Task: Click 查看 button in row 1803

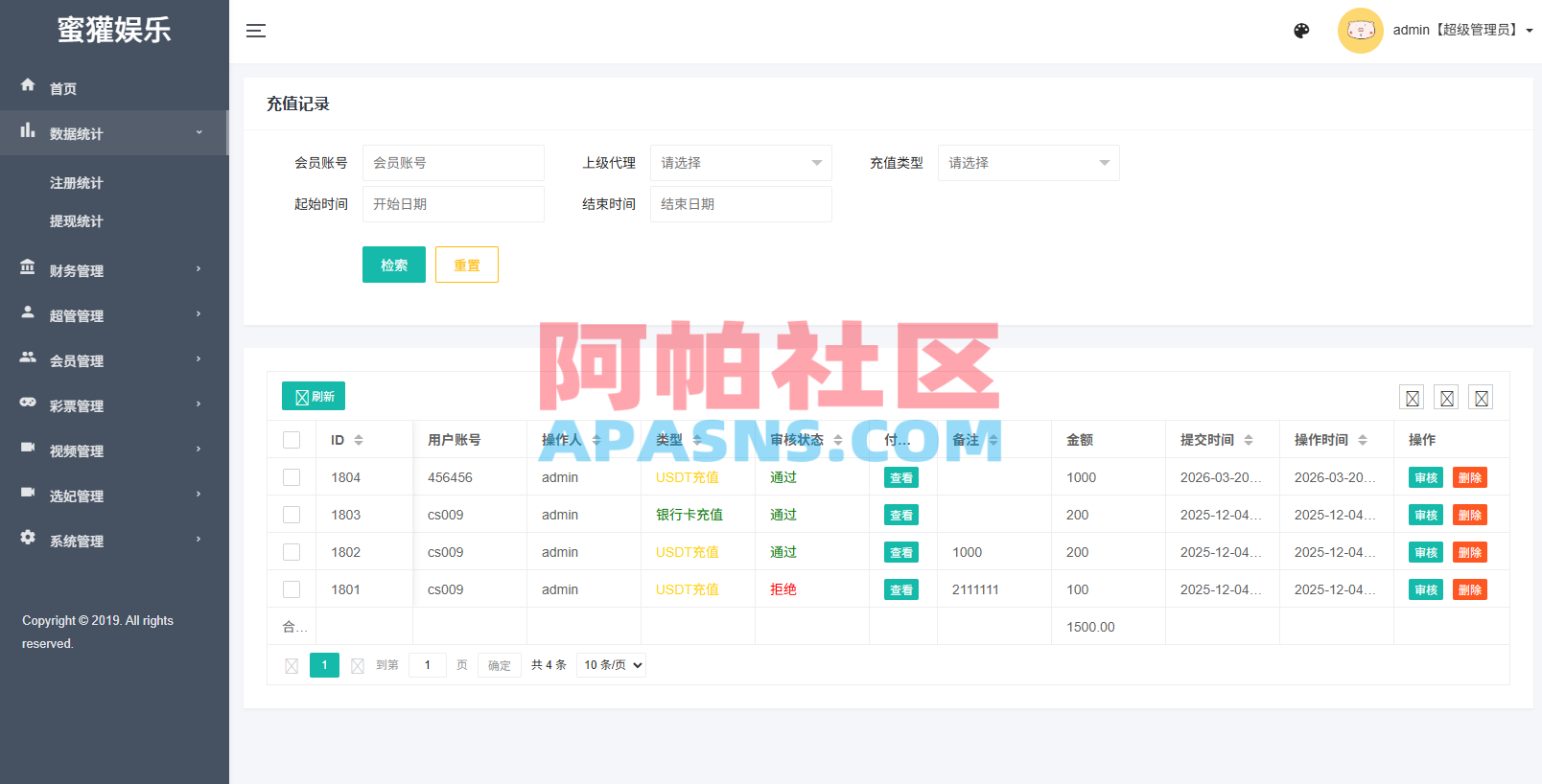Action: pyautogui.click(x=901, y=515)
